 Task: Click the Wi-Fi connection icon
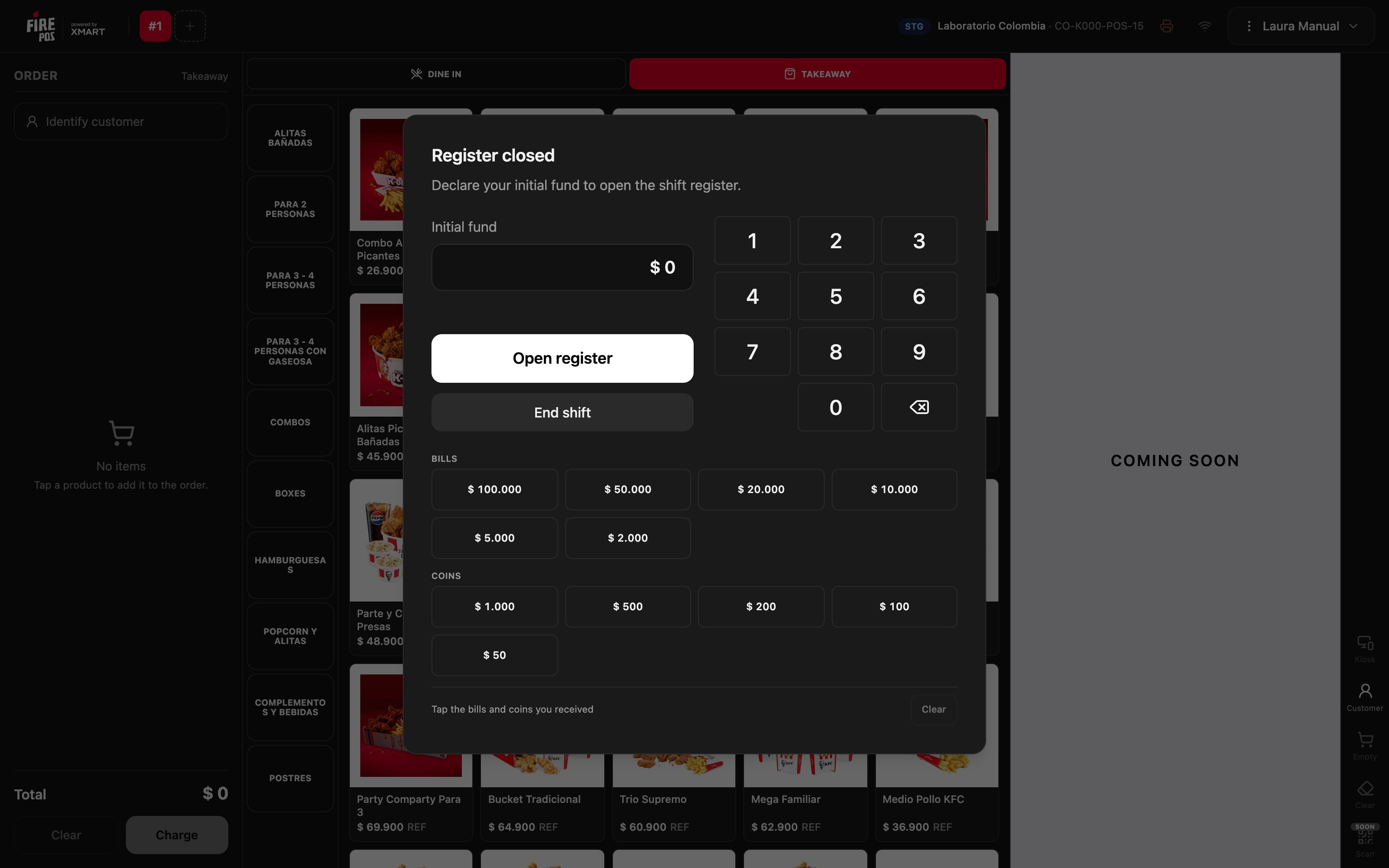coord(1205,26)
